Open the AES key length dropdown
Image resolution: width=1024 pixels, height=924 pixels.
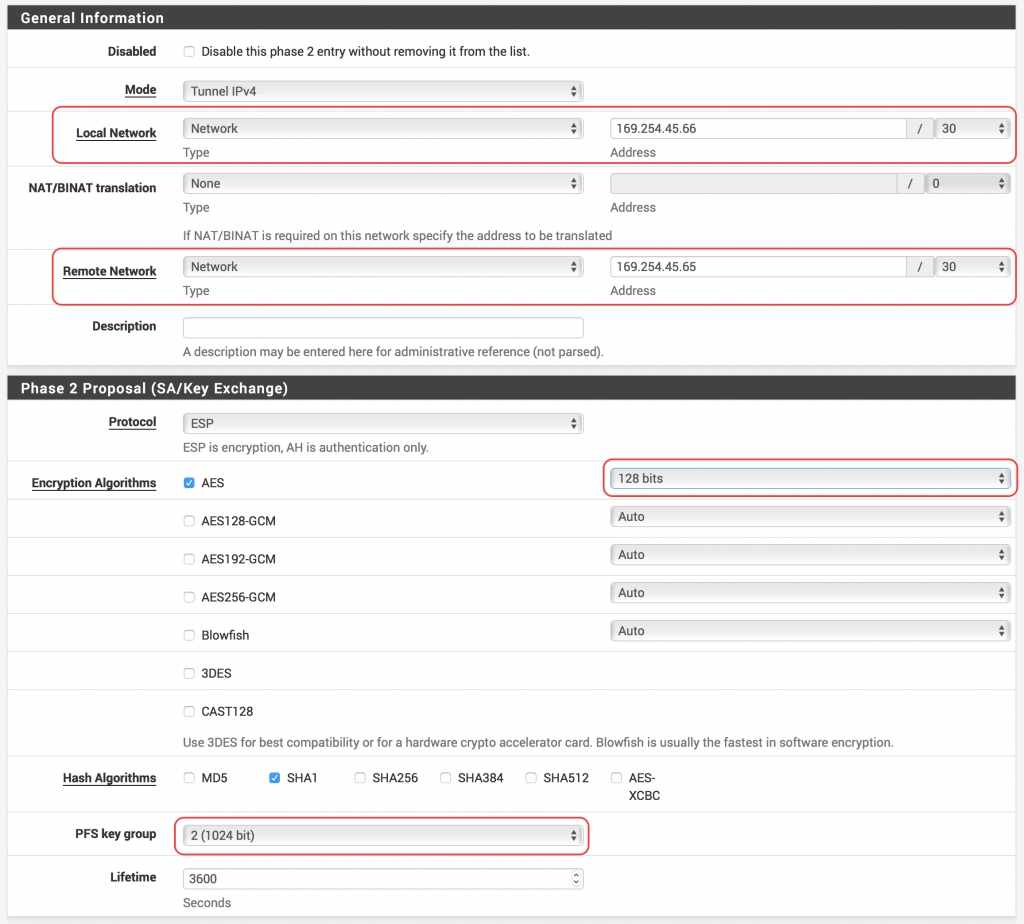click(x=810, y=479)
